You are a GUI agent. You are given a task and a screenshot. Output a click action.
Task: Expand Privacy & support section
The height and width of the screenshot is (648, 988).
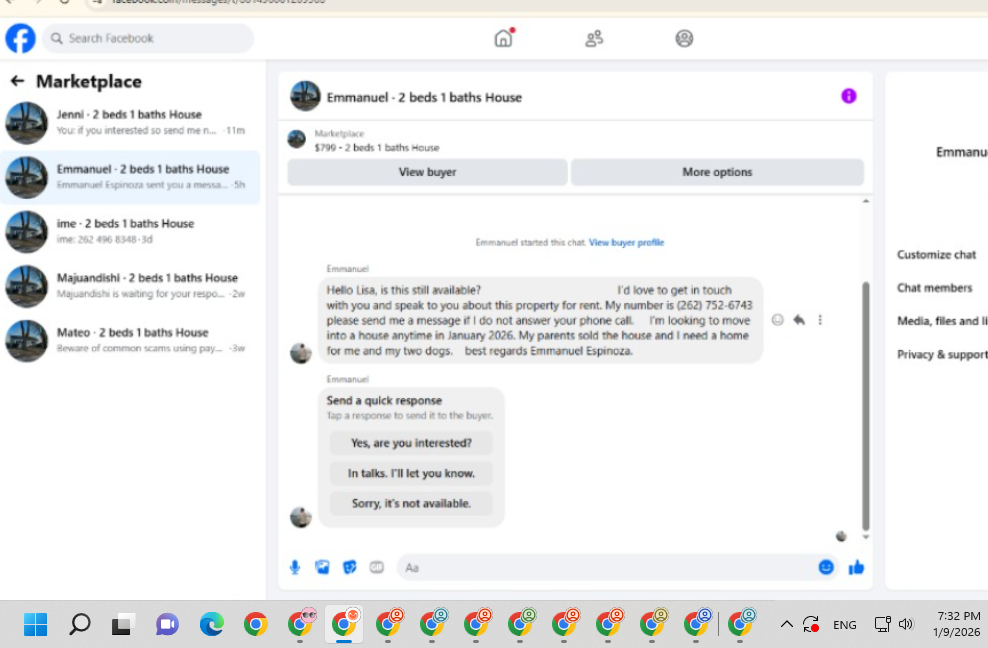tap(942, 354)
